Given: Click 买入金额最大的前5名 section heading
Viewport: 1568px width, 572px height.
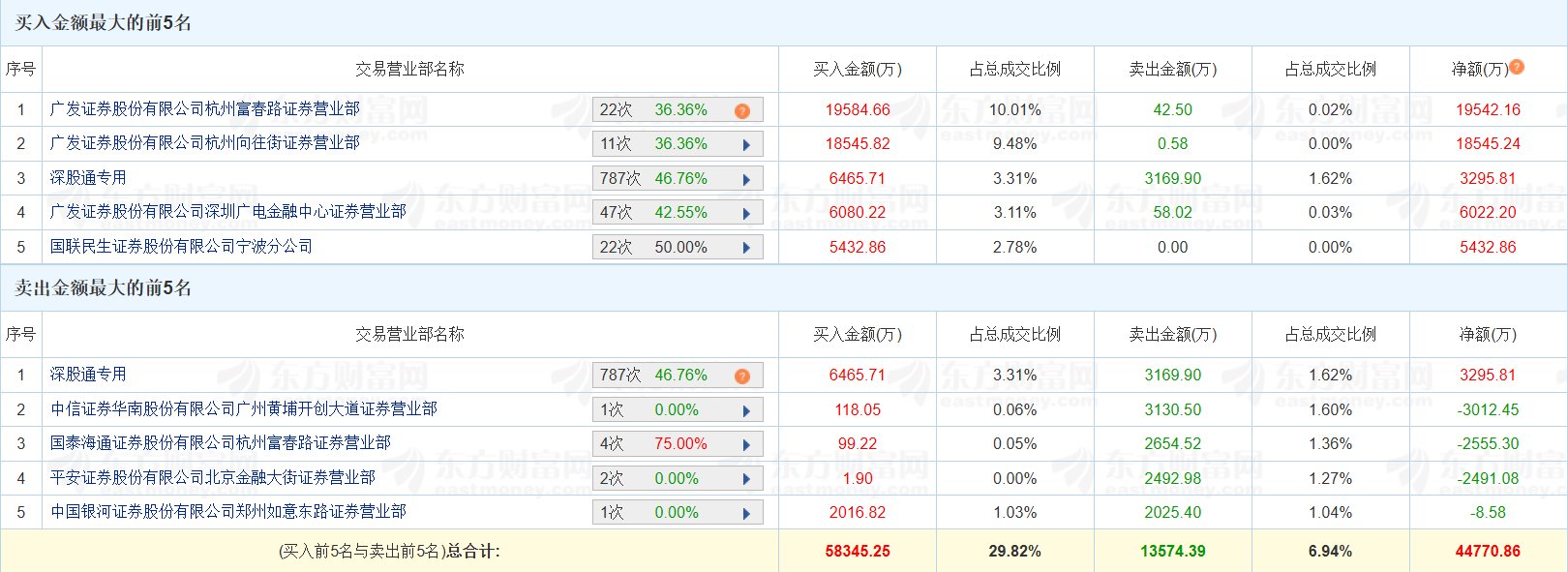Looking at the screenshot, I should point(104,23).
